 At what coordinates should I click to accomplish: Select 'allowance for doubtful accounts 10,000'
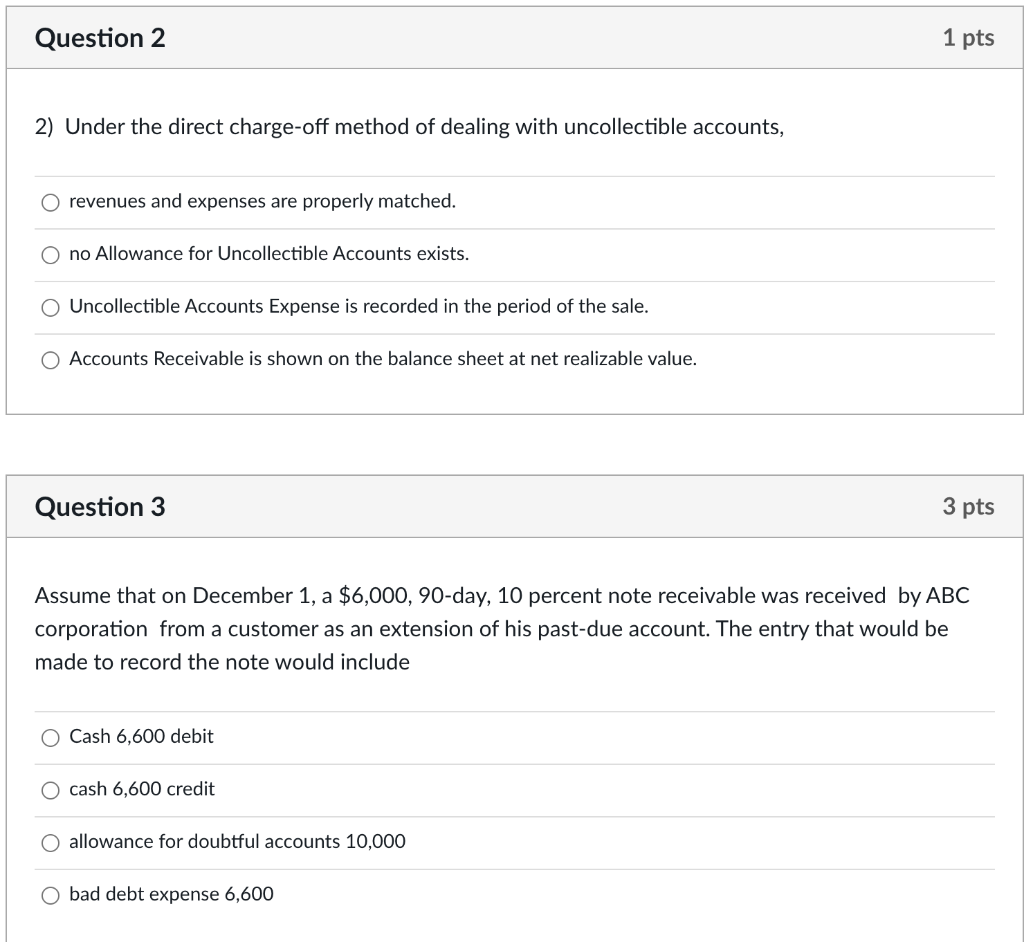(x=50, y=842)
